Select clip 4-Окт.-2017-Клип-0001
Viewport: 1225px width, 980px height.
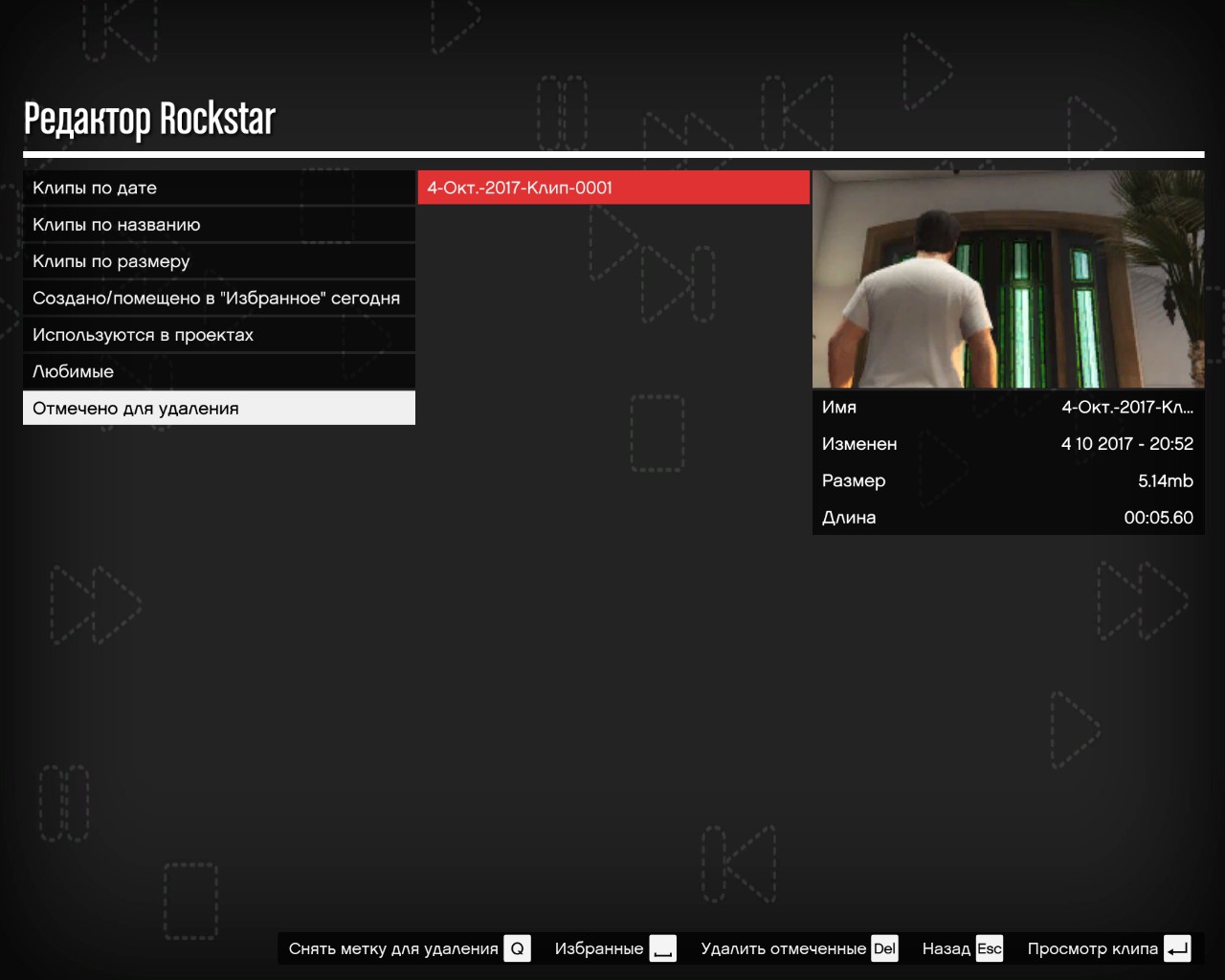click(x=613, y=188)
